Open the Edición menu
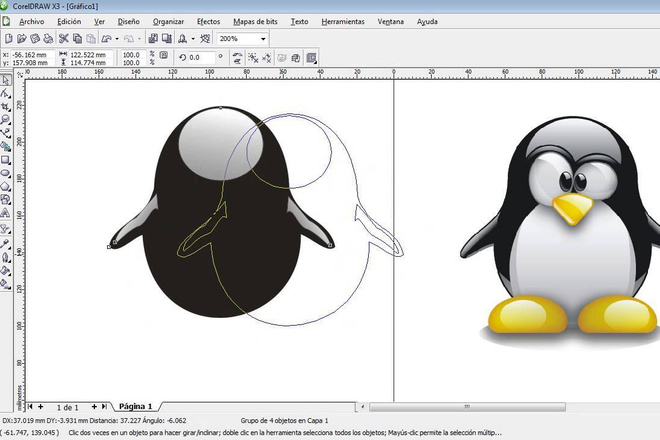This screenshot has height=440, width=660. coord(69,21)
